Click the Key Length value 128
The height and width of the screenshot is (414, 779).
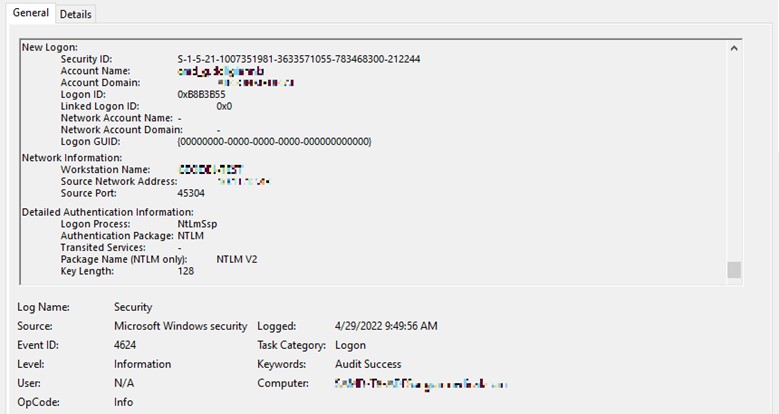[186, 271]
